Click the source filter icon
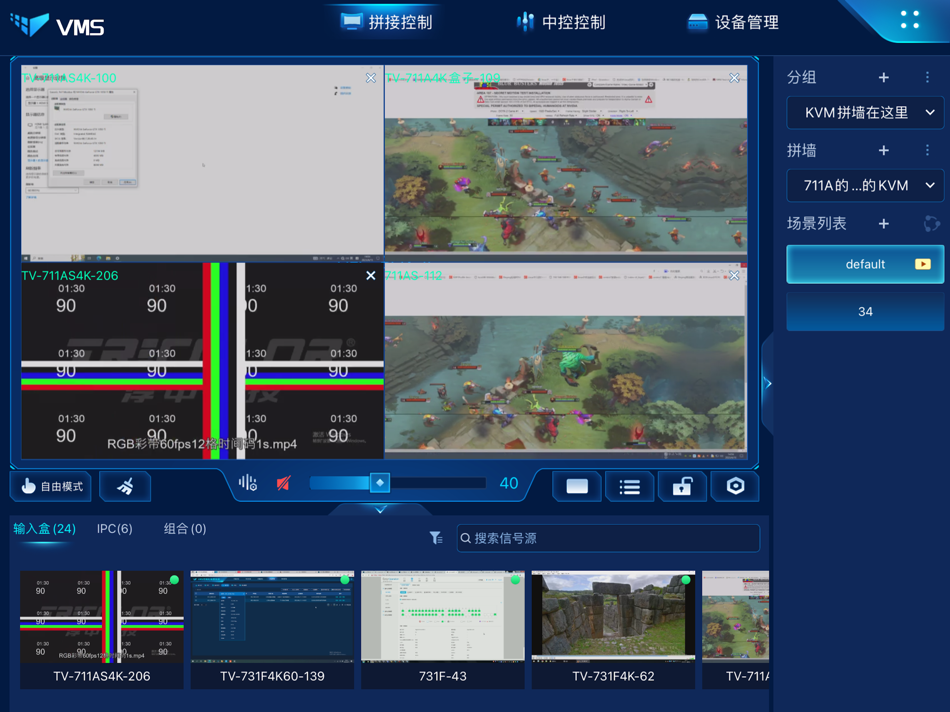 (x=436, y=538)
